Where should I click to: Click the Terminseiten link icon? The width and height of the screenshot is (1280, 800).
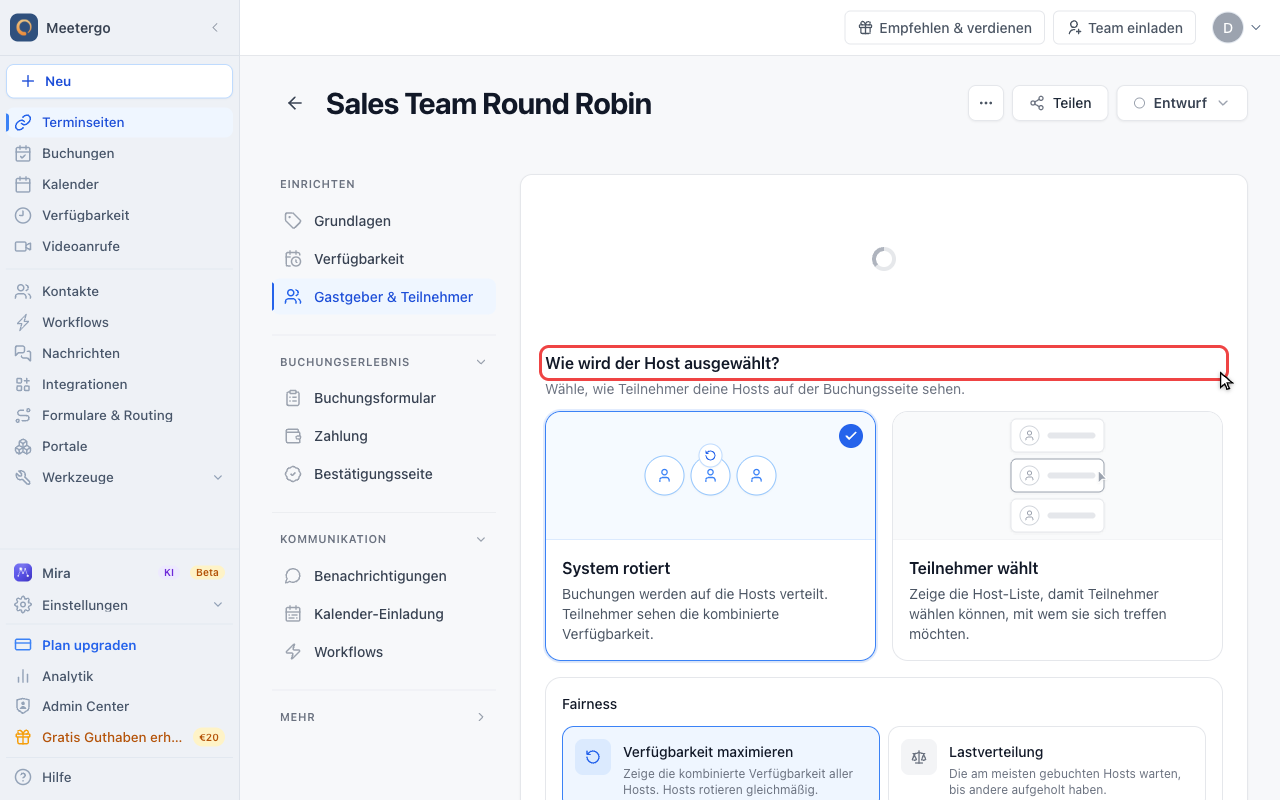tap(23, 122)
